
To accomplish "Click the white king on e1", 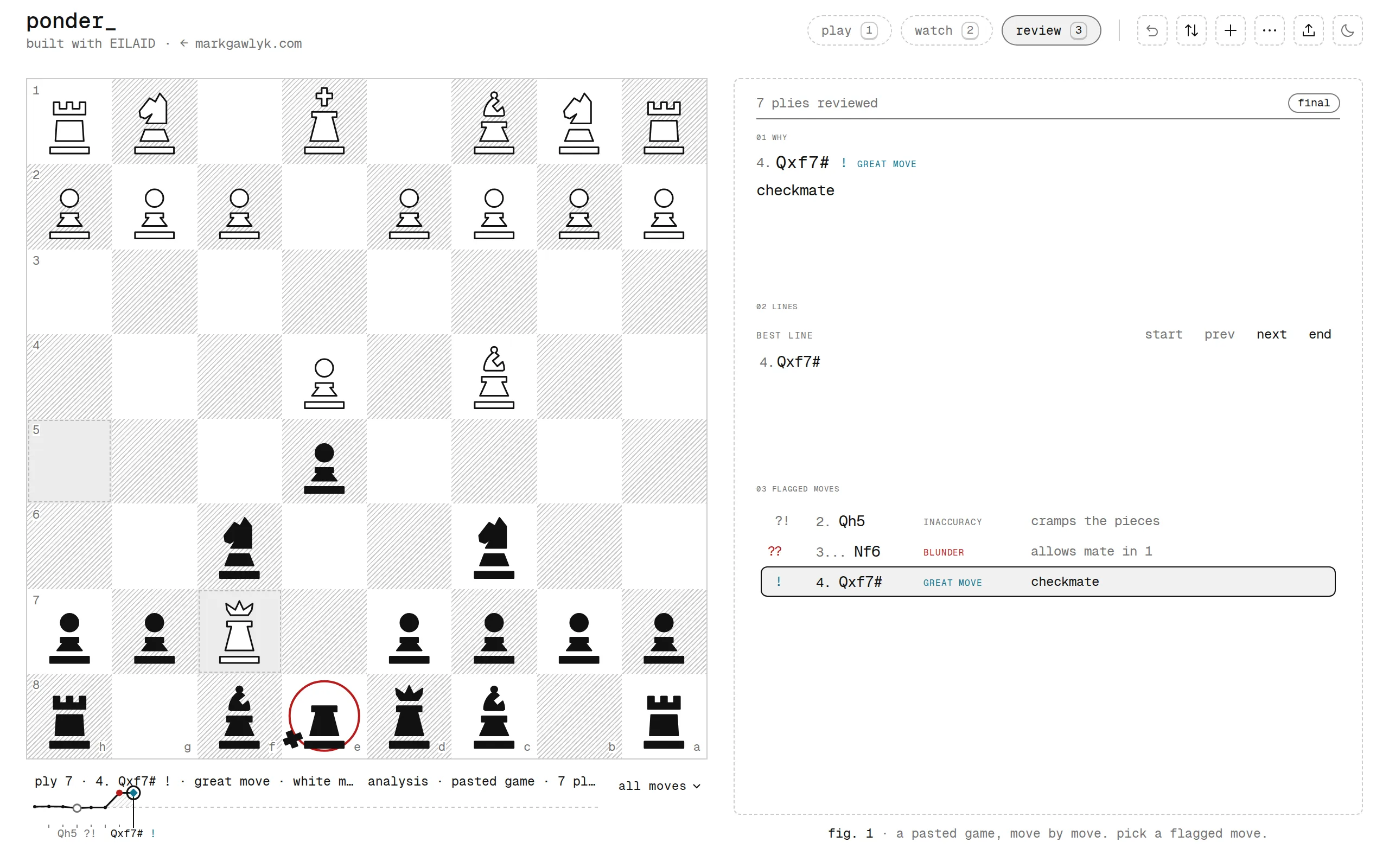I will click(324, 121).
